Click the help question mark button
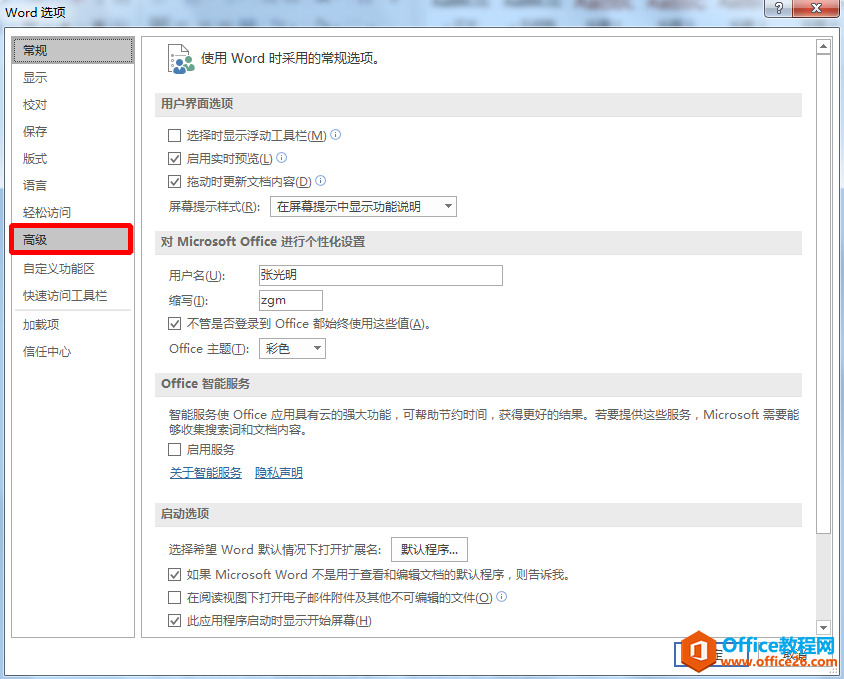 tap(778, 8)
